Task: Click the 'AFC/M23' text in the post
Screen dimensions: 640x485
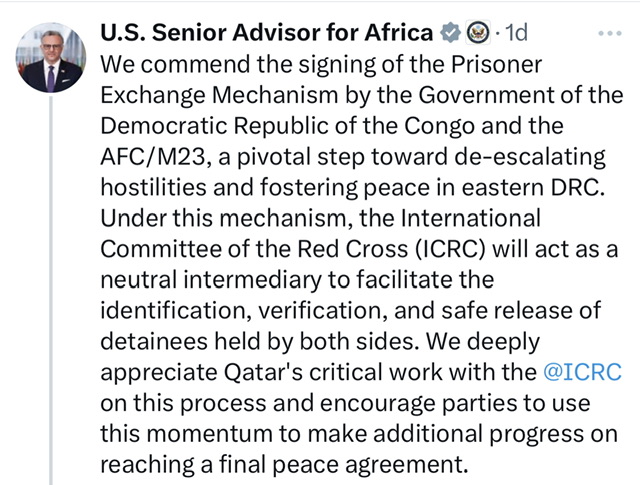Action: coord(156,157)
